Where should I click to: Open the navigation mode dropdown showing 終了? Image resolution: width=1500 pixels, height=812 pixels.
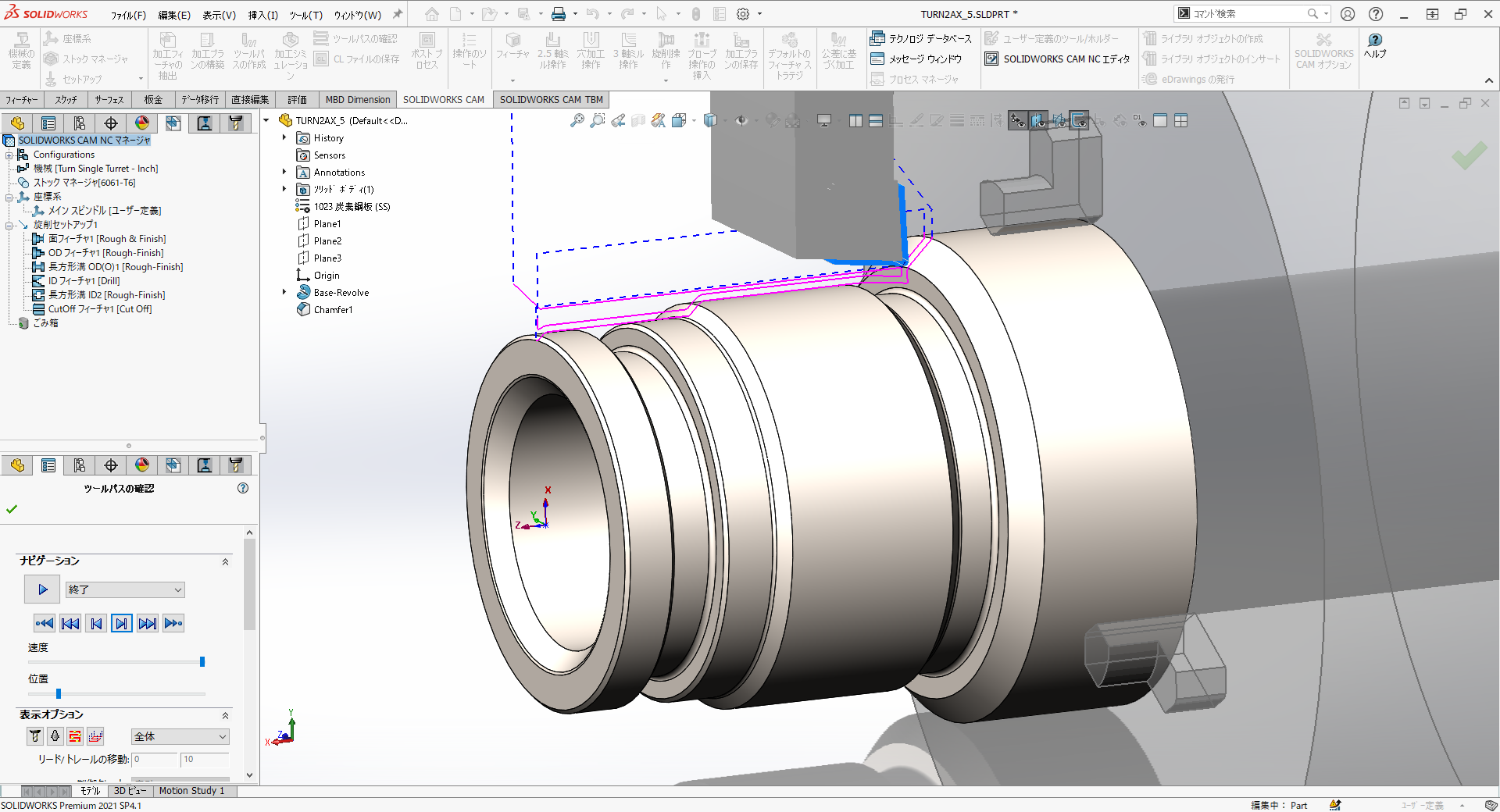125,589
